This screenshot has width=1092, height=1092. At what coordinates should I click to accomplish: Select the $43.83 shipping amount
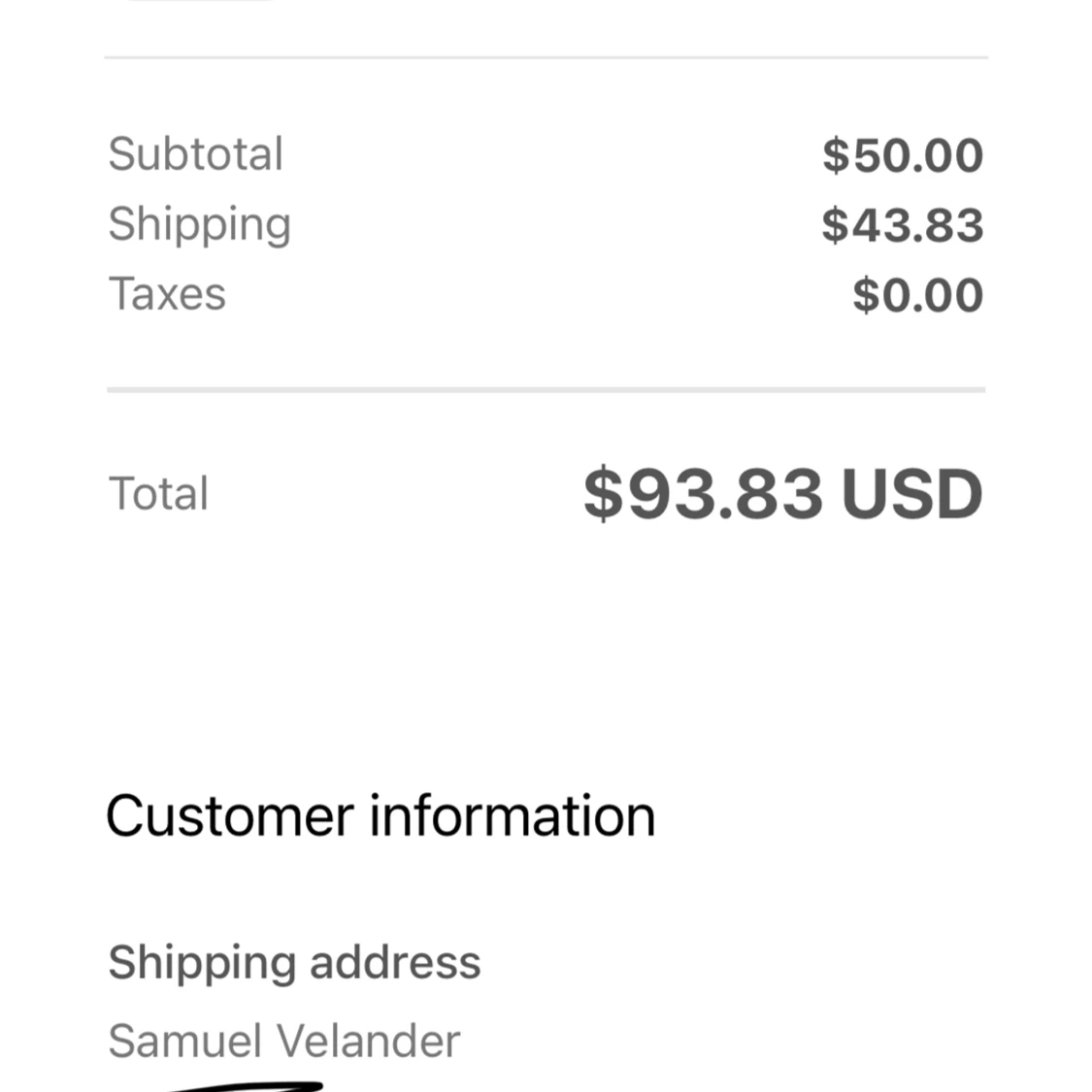903,226
